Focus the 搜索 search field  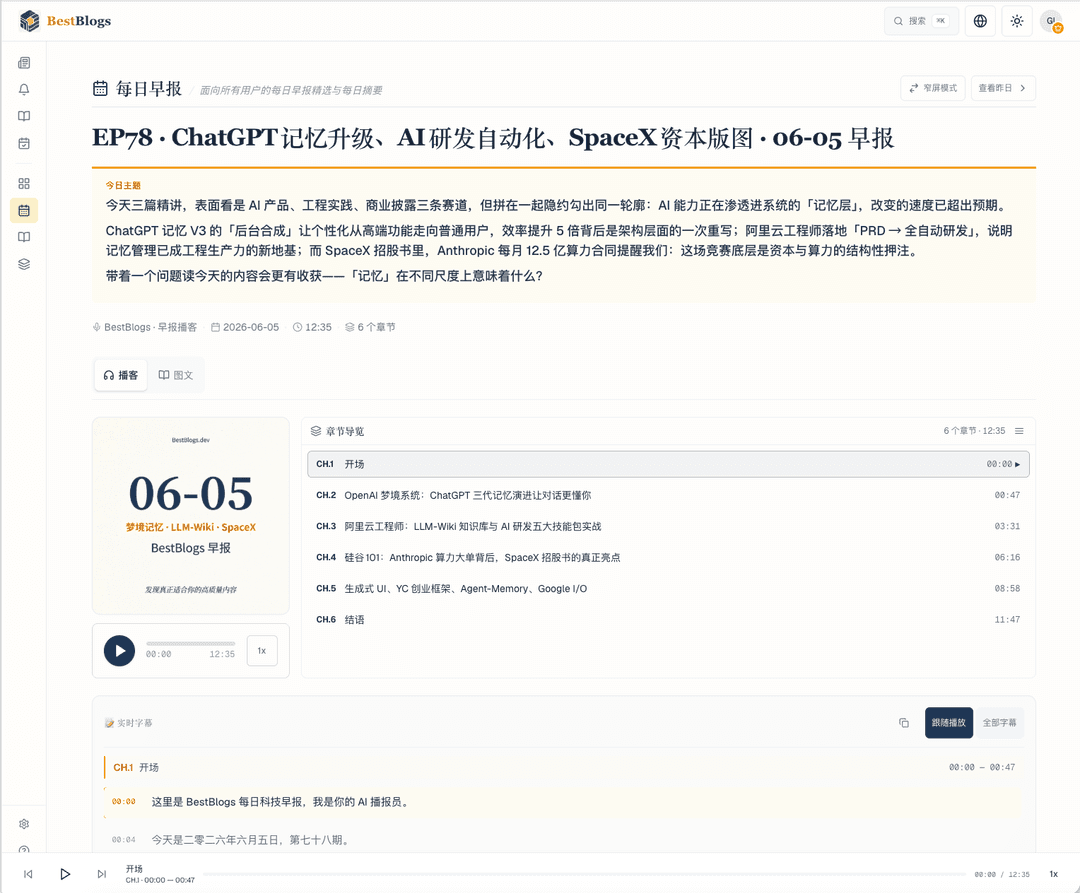[x=921, y=21]
